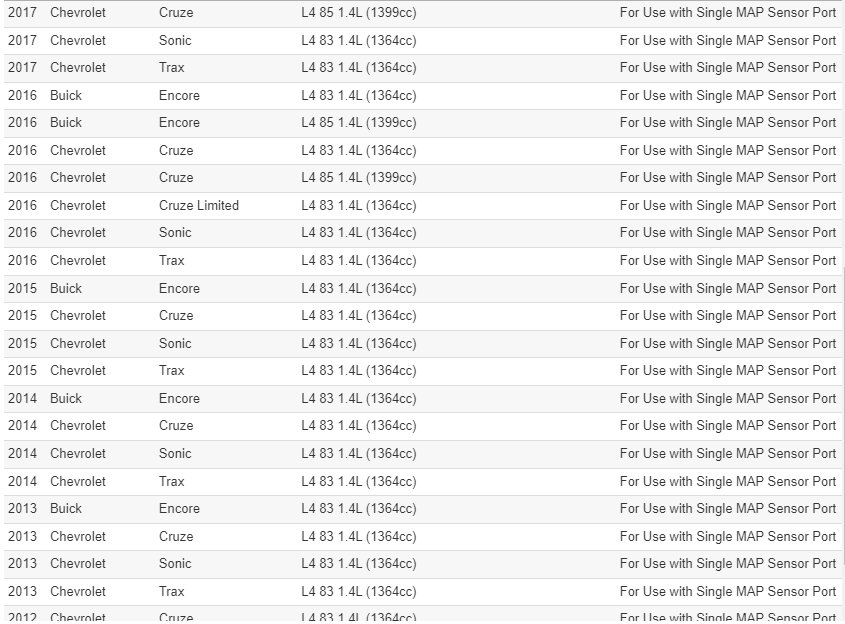
Task: Click 2016 Buick Encore L4 83 engine cell
Action: 359,95
